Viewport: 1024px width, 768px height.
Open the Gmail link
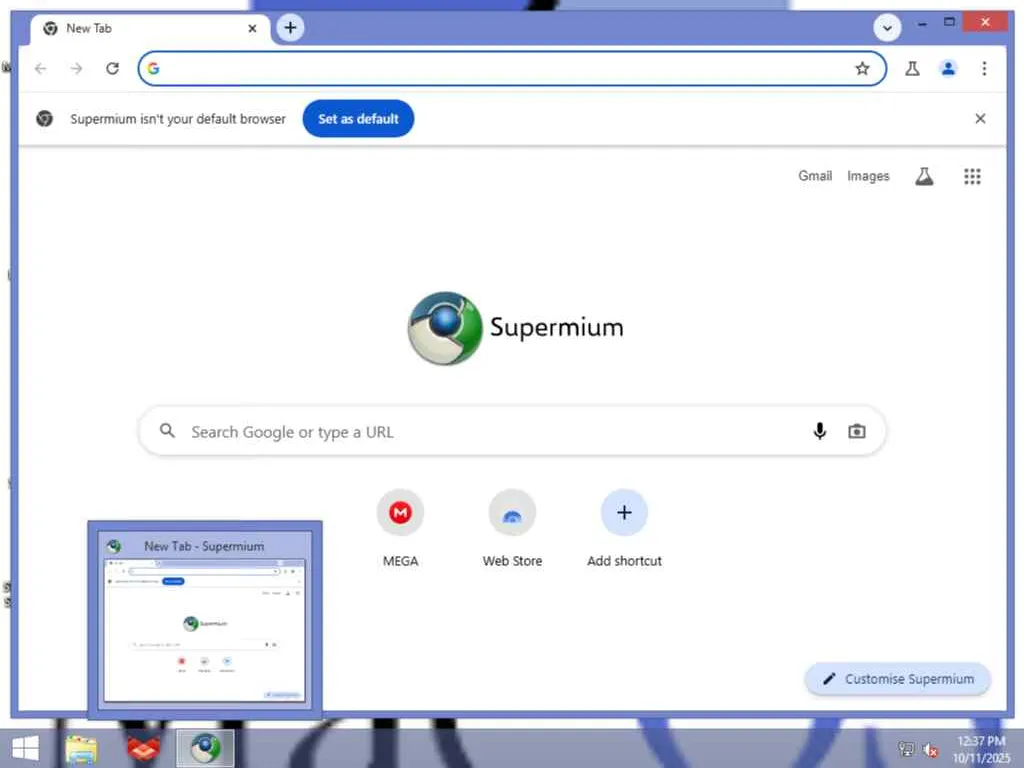(x=815, y=176)
